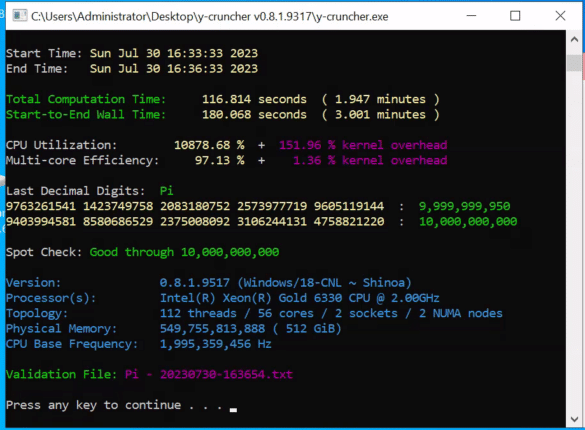Click the vertical scrollbar thumb
This screenshot has width=585, height=430.
click(574, 62)
